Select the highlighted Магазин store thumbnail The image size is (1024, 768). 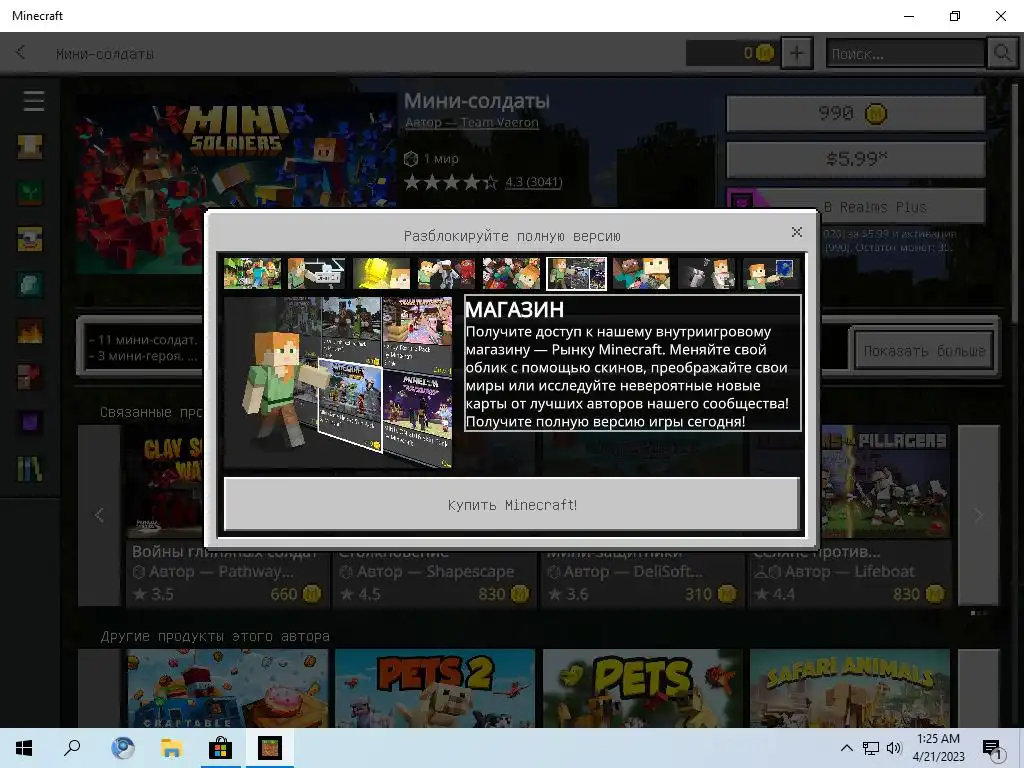[x=576, y=273]
